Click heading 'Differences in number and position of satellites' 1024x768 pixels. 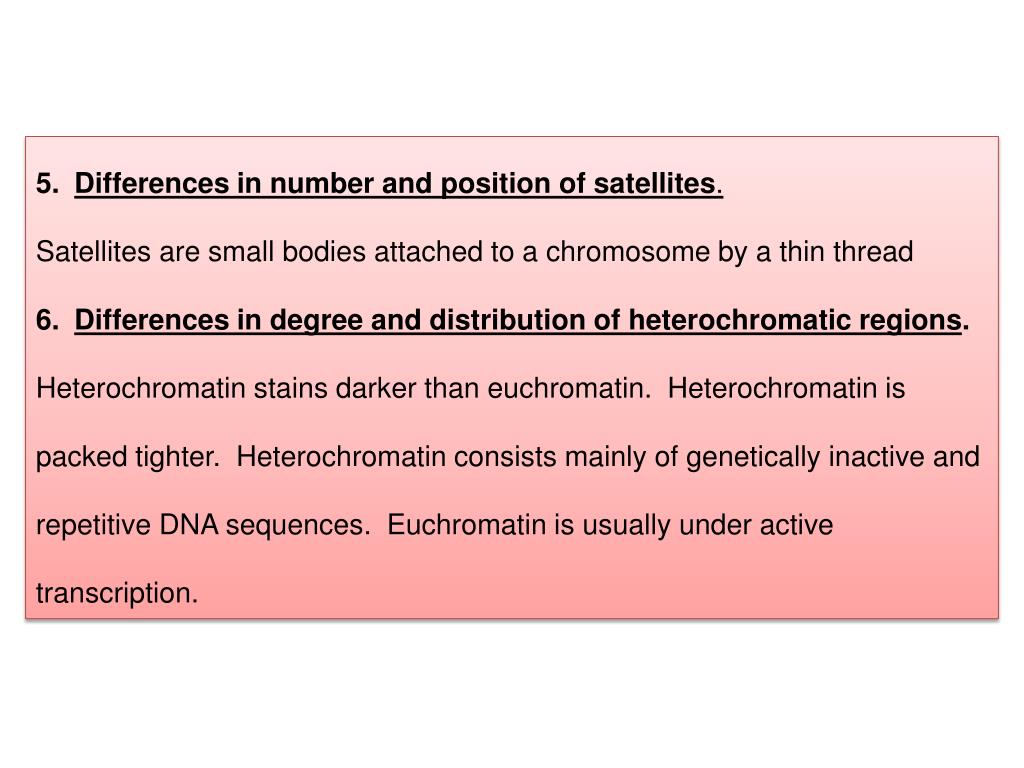(396, 184)
